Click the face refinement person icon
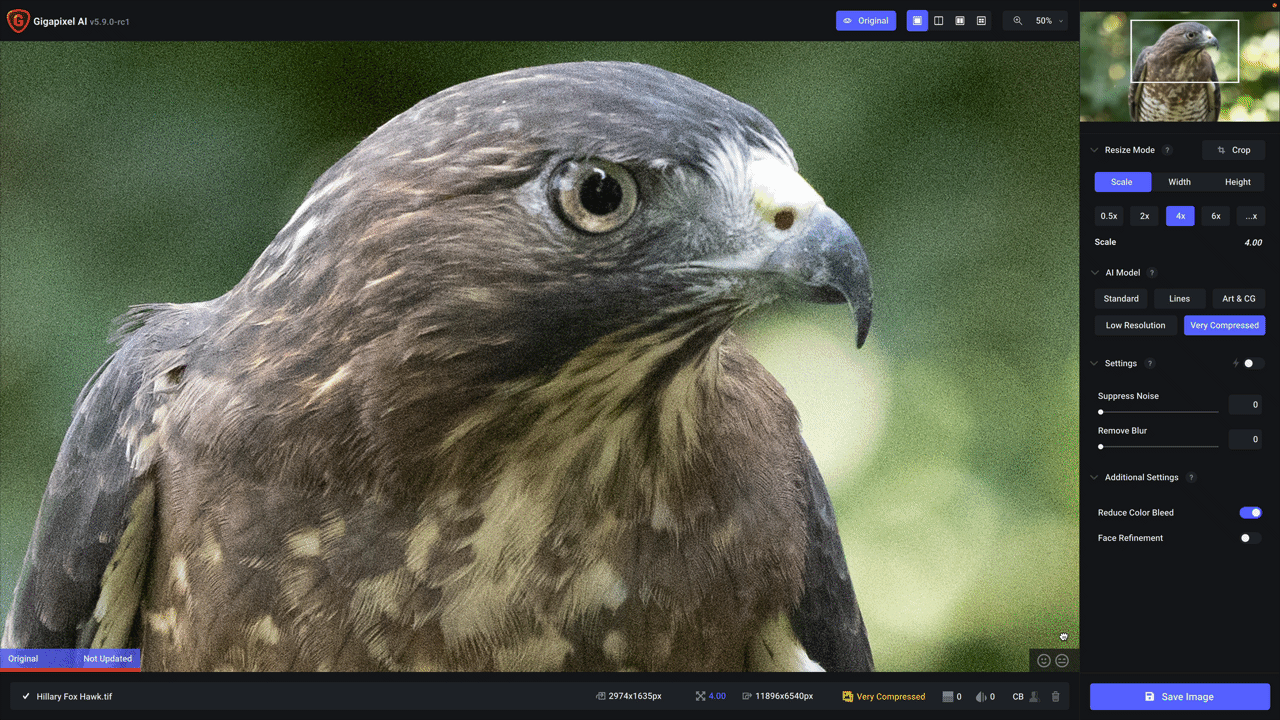 pyautogui.click(x=1034, y=696)
